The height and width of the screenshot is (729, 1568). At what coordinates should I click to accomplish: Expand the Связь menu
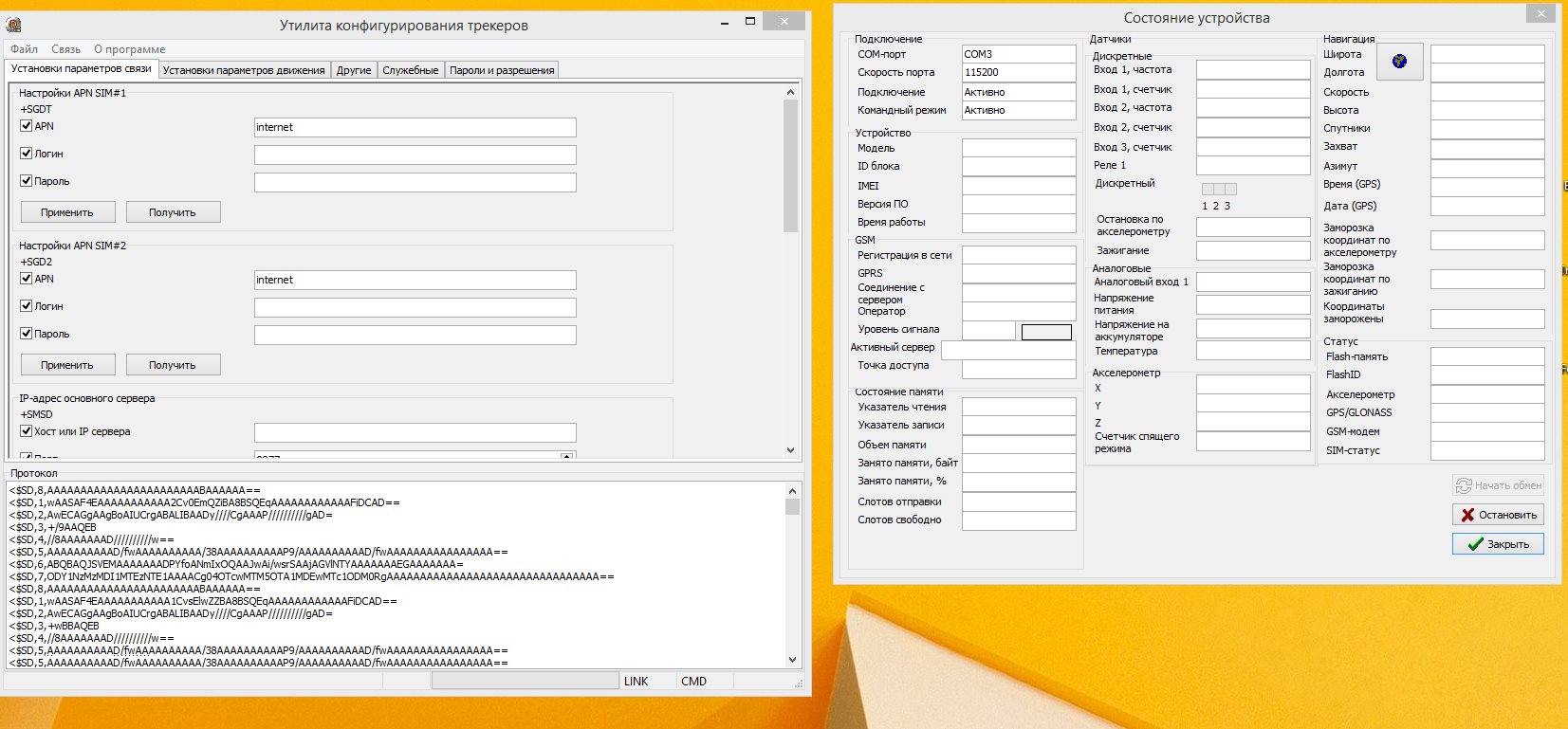point(65,49)
